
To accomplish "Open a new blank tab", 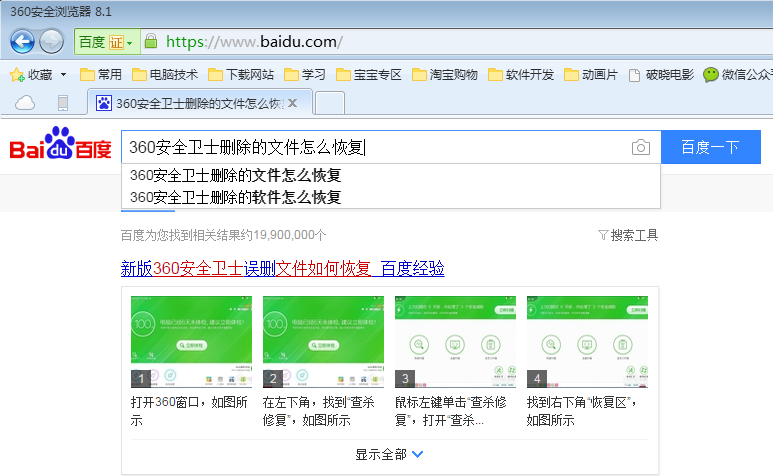I will tap(329, 103).
